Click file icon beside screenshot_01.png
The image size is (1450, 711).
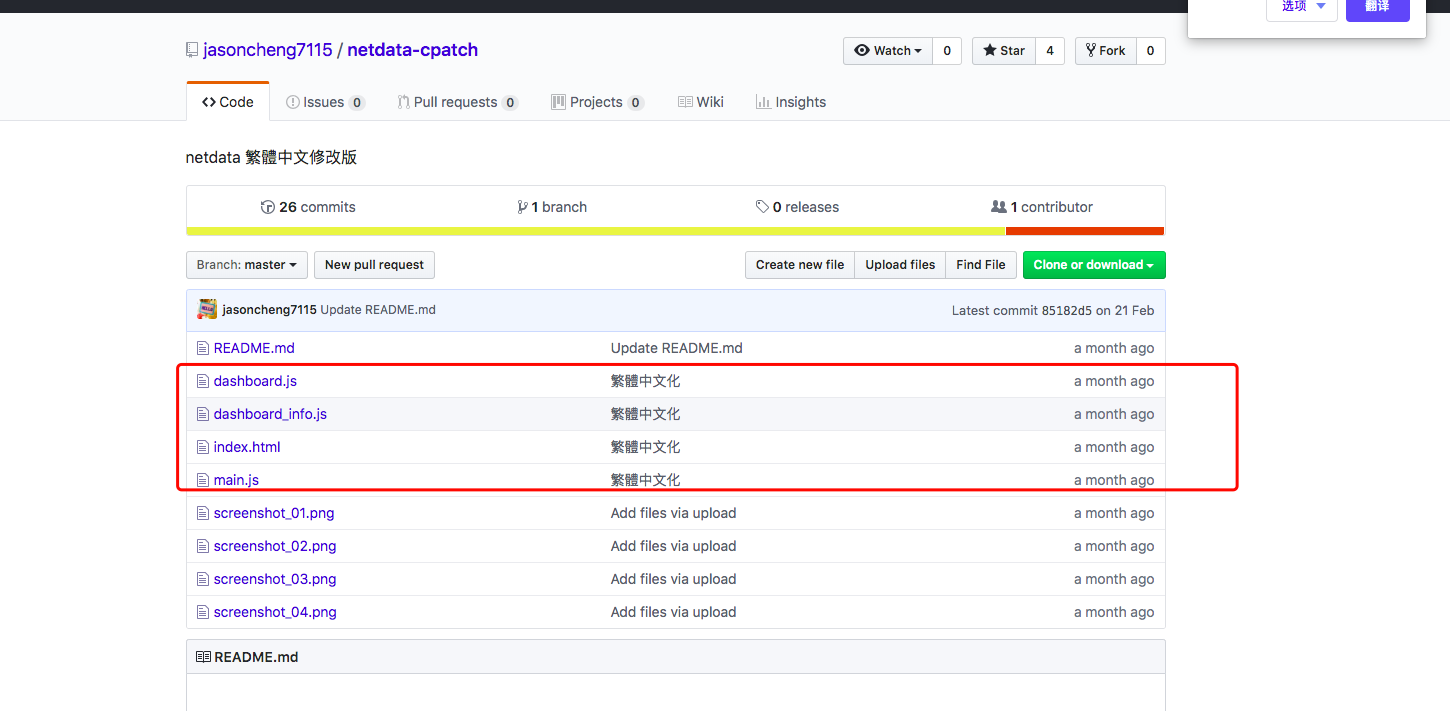[x=202, y=513]
